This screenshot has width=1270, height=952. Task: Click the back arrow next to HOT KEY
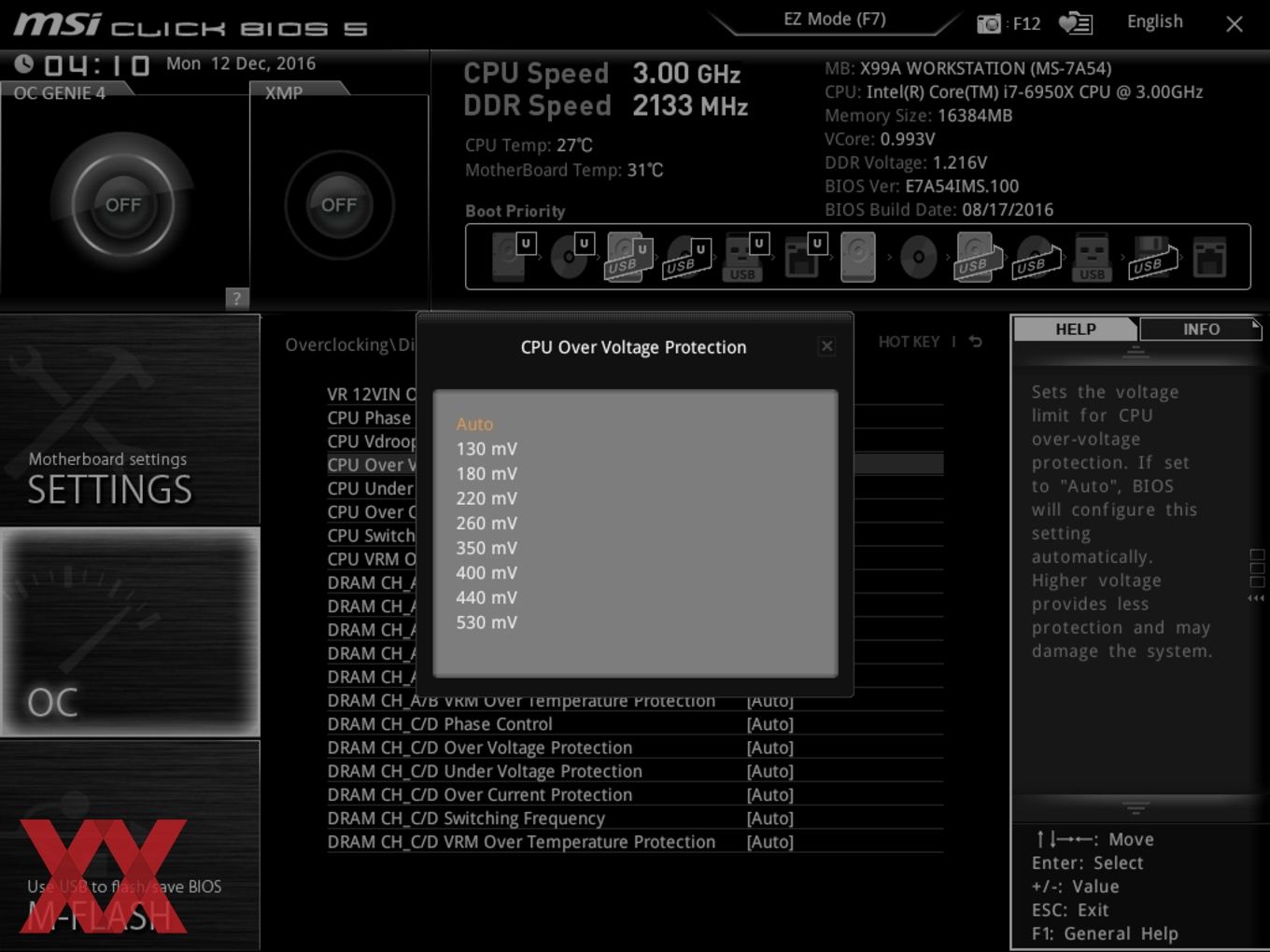(976, 342)
